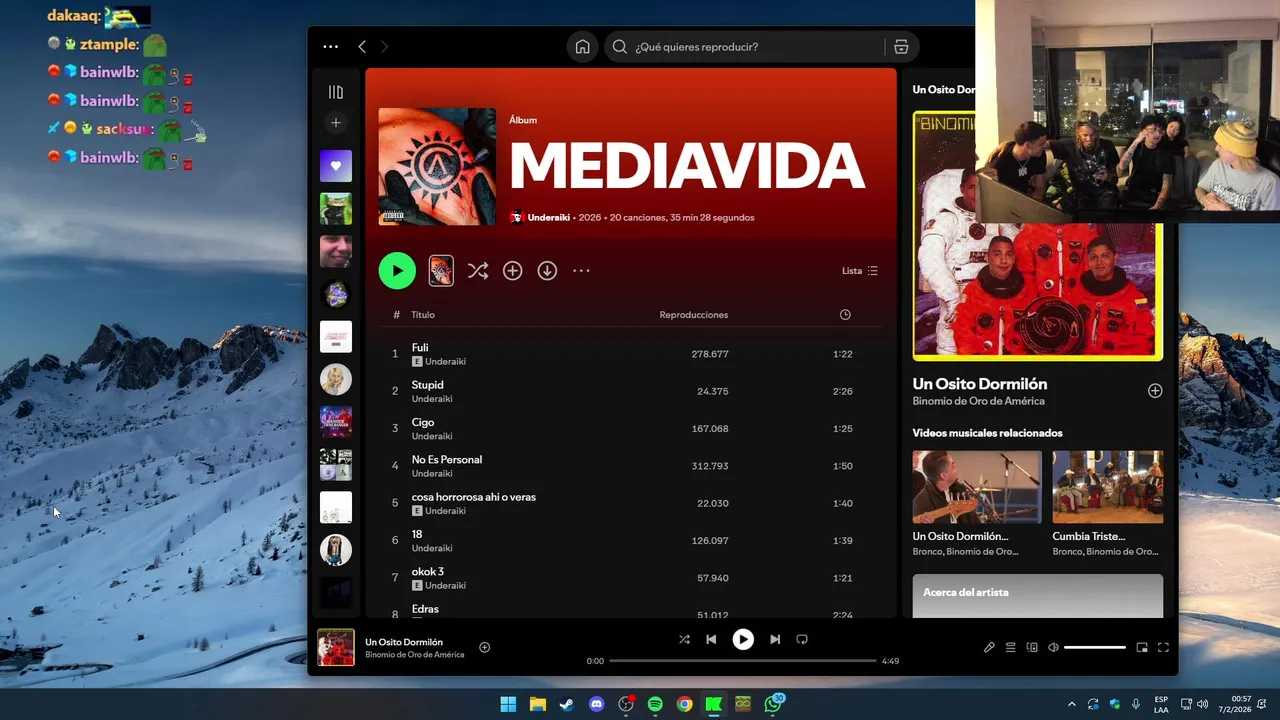Open Un Osito Dormilón title in side panel
This screenshot has width=1280, height=720.
(x=980, y=384)
